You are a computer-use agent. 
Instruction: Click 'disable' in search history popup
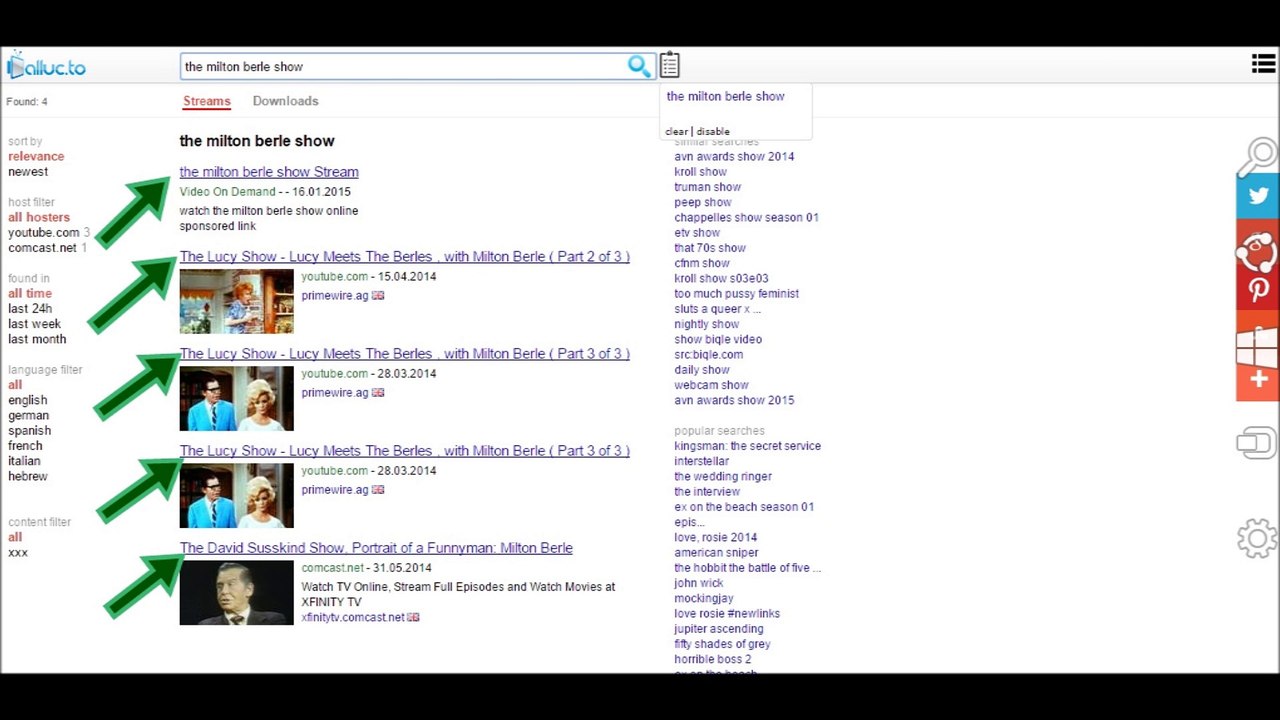pyautogui.click(x=713, y=132)
